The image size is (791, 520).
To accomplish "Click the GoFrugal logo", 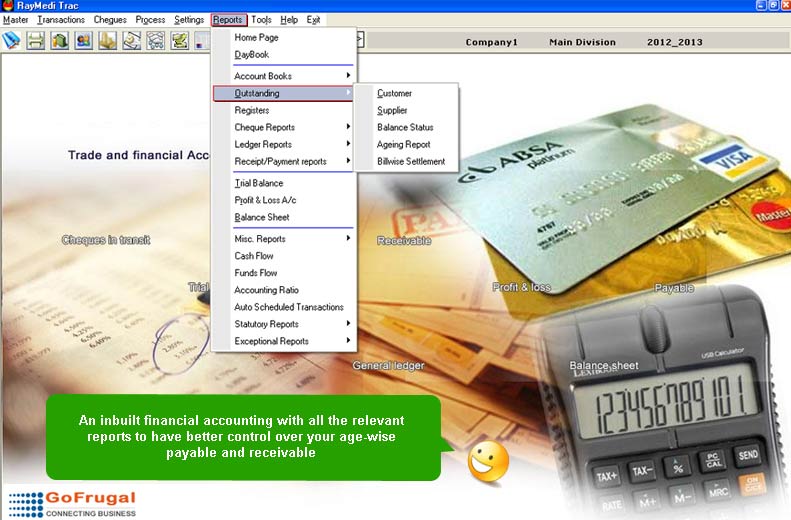I will click(72, 504).
